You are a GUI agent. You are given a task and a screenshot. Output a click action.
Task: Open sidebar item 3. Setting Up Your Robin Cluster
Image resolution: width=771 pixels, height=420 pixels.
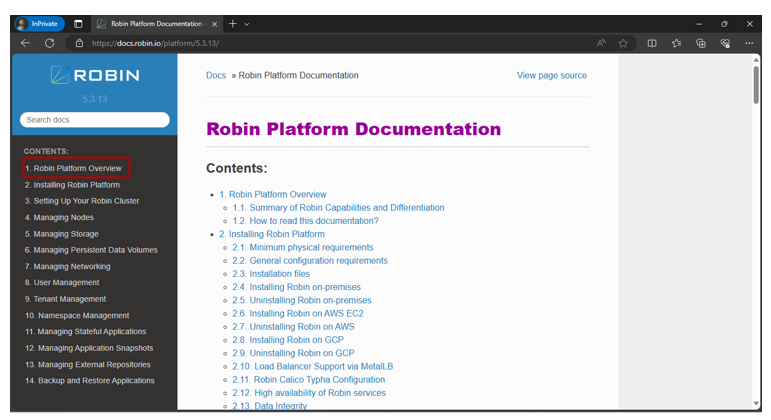[82, 201]
